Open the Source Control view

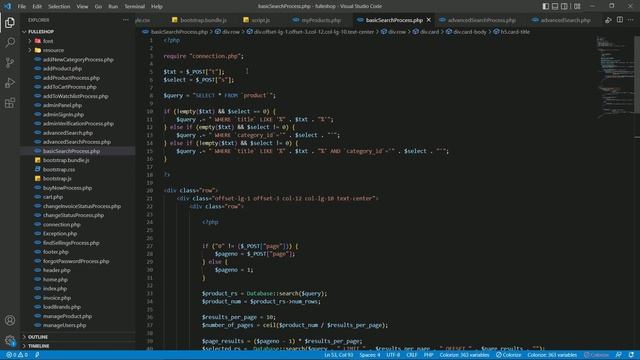click(x=10, y=62)
